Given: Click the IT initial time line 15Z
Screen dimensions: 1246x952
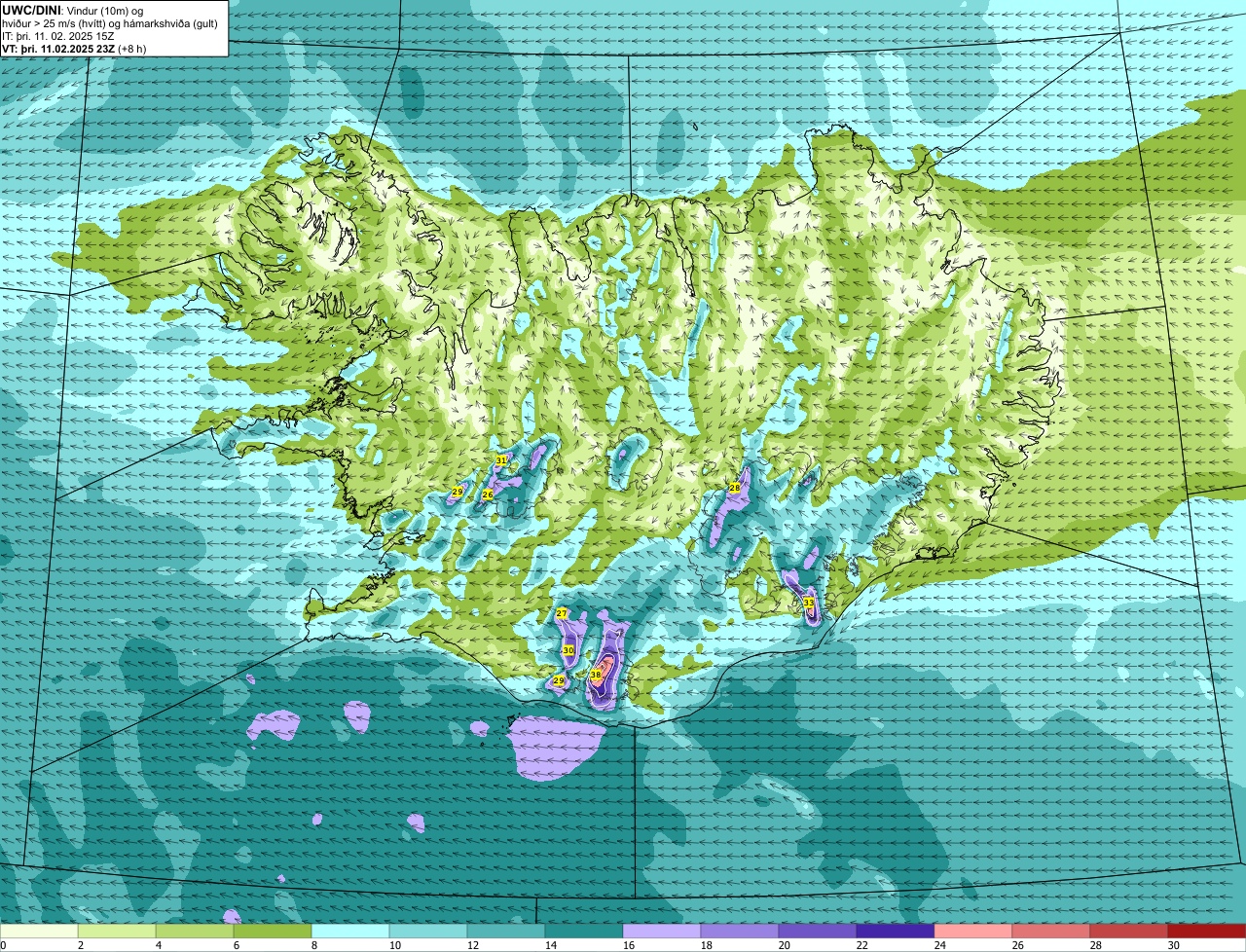Looking at the screenshot, I should click(x=58, y=36).
